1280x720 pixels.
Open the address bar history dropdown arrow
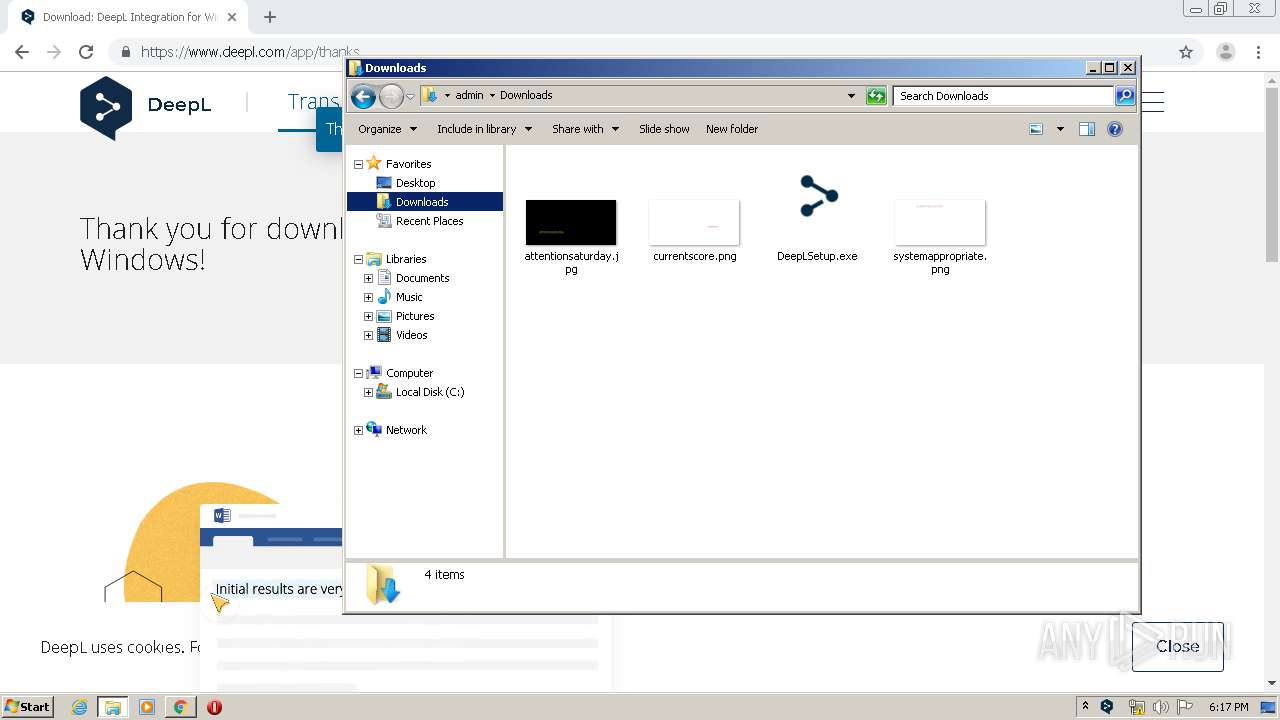click(851, 96)
